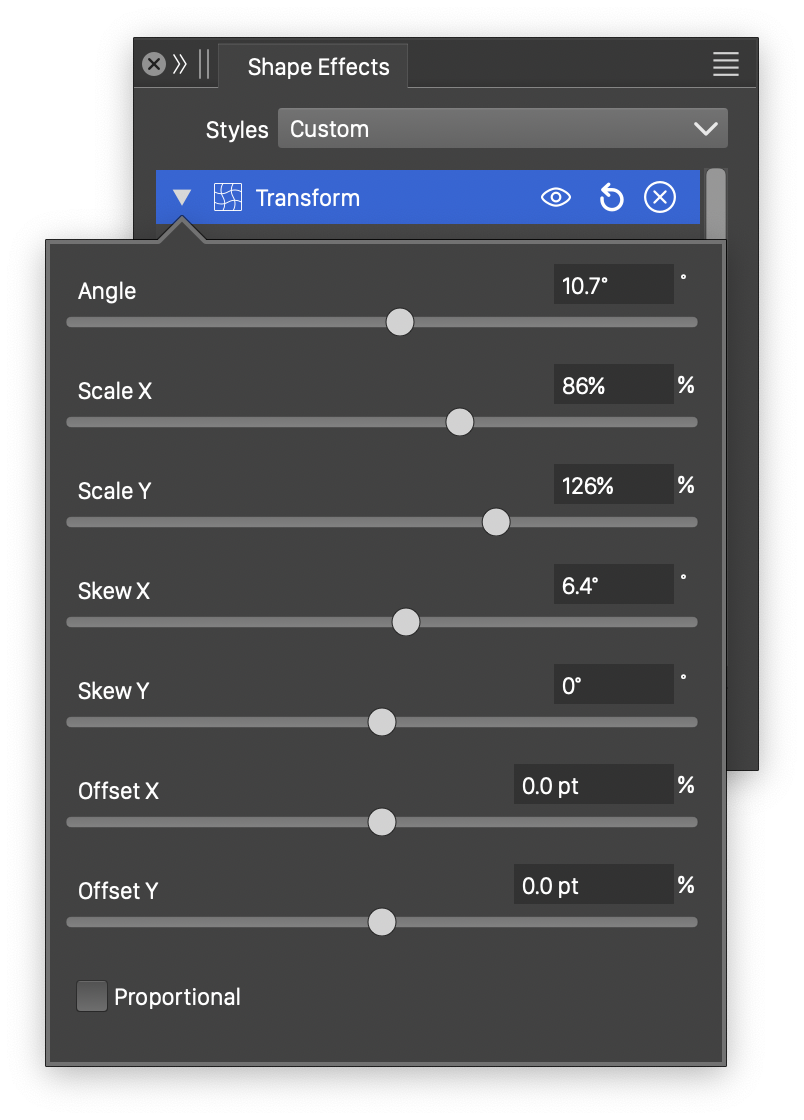Collapse the panel using the double chevron icon
804x1120 pixels.
click(180, 65)
